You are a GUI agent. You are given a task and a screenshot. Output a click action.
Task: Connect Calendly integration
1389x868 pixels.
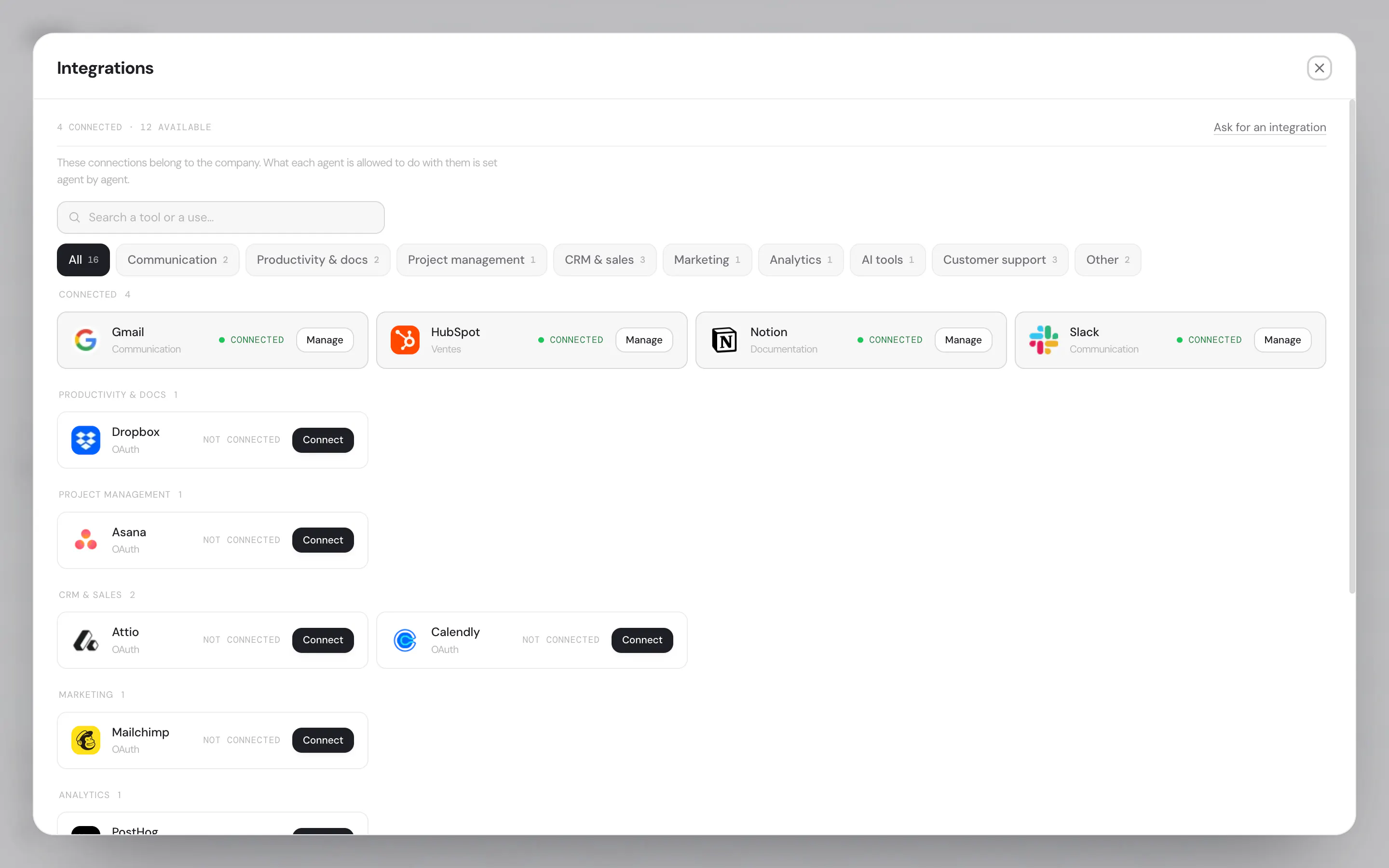(x=642, y=640)
